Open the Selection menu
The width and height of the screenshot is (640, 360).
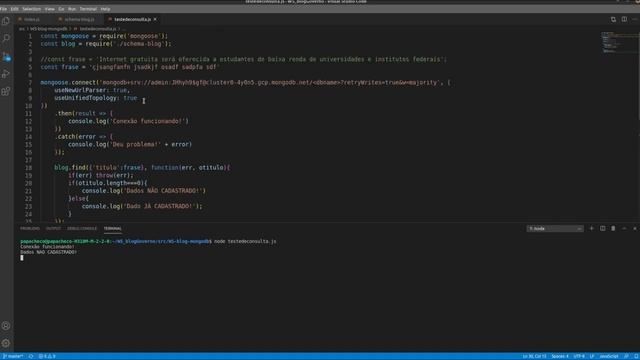[31, 9]
